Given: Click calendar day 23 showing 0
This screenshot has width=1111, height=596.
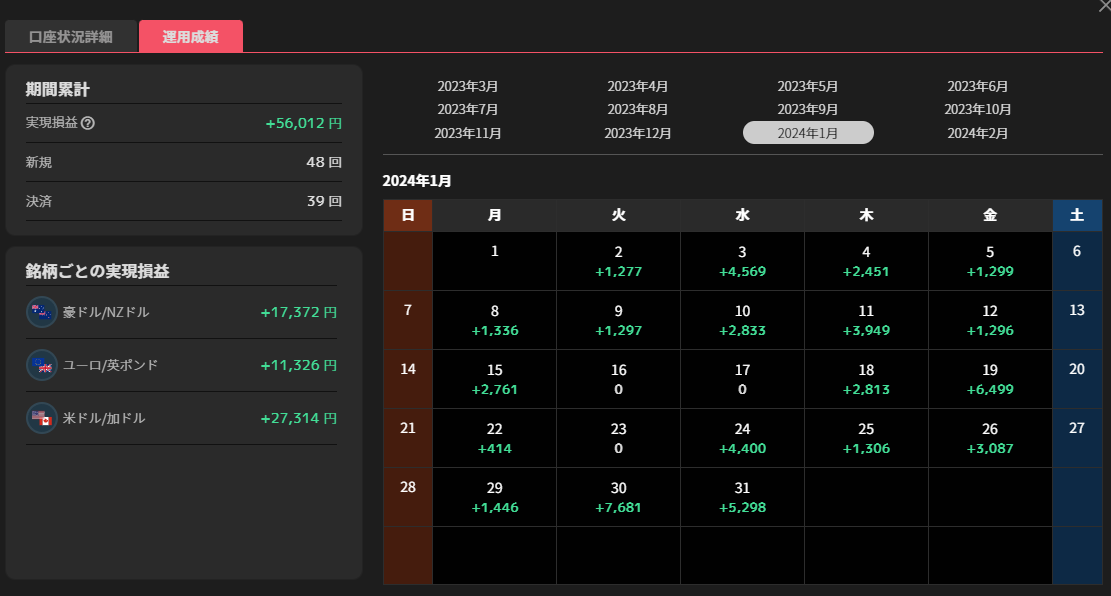Looking at the screenshot, I should tap(619, 438).
